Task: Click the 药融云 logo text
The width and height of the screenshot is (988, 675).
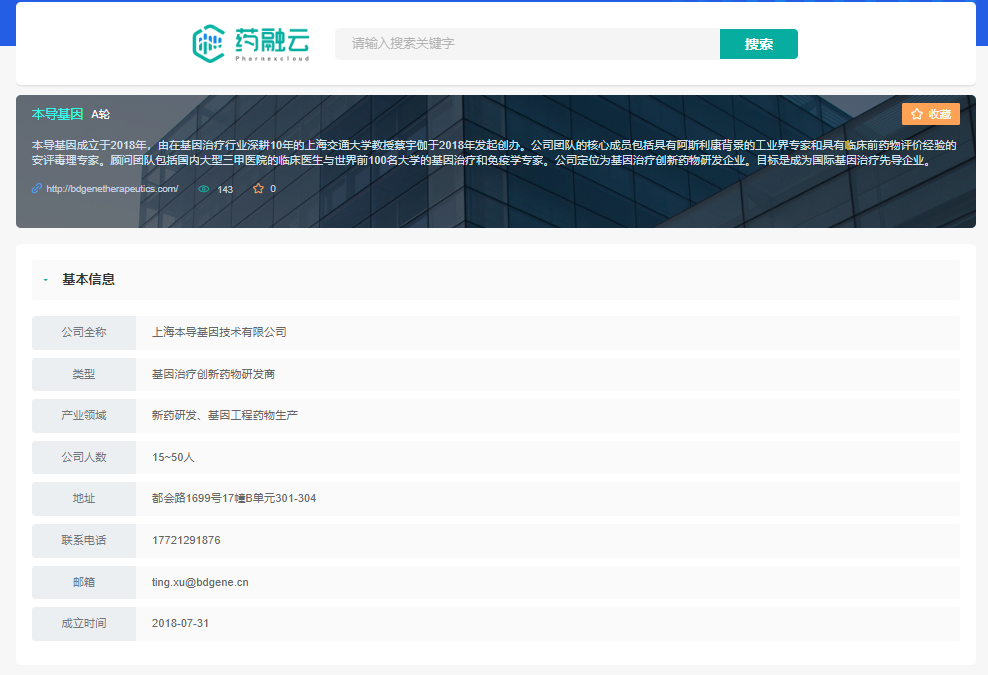Action: [272, 41]
